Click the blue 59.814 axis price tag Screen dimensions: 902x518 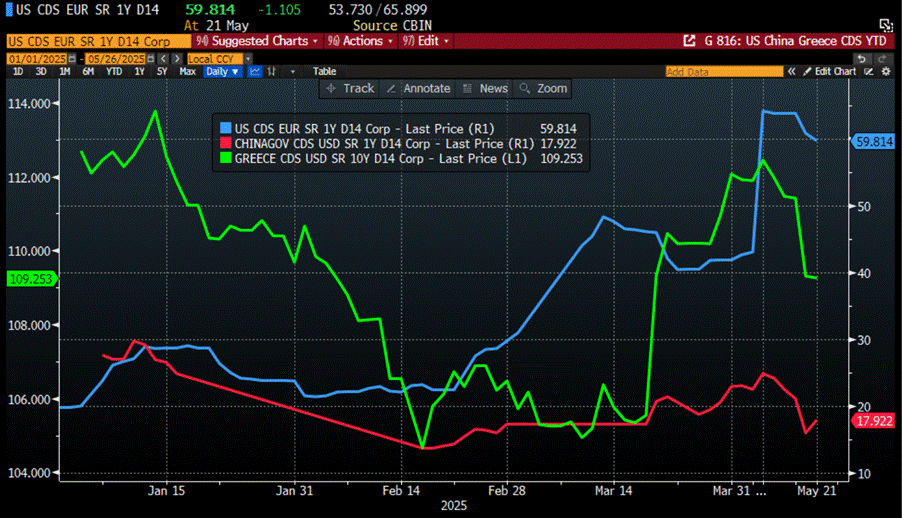coord(873,142)
